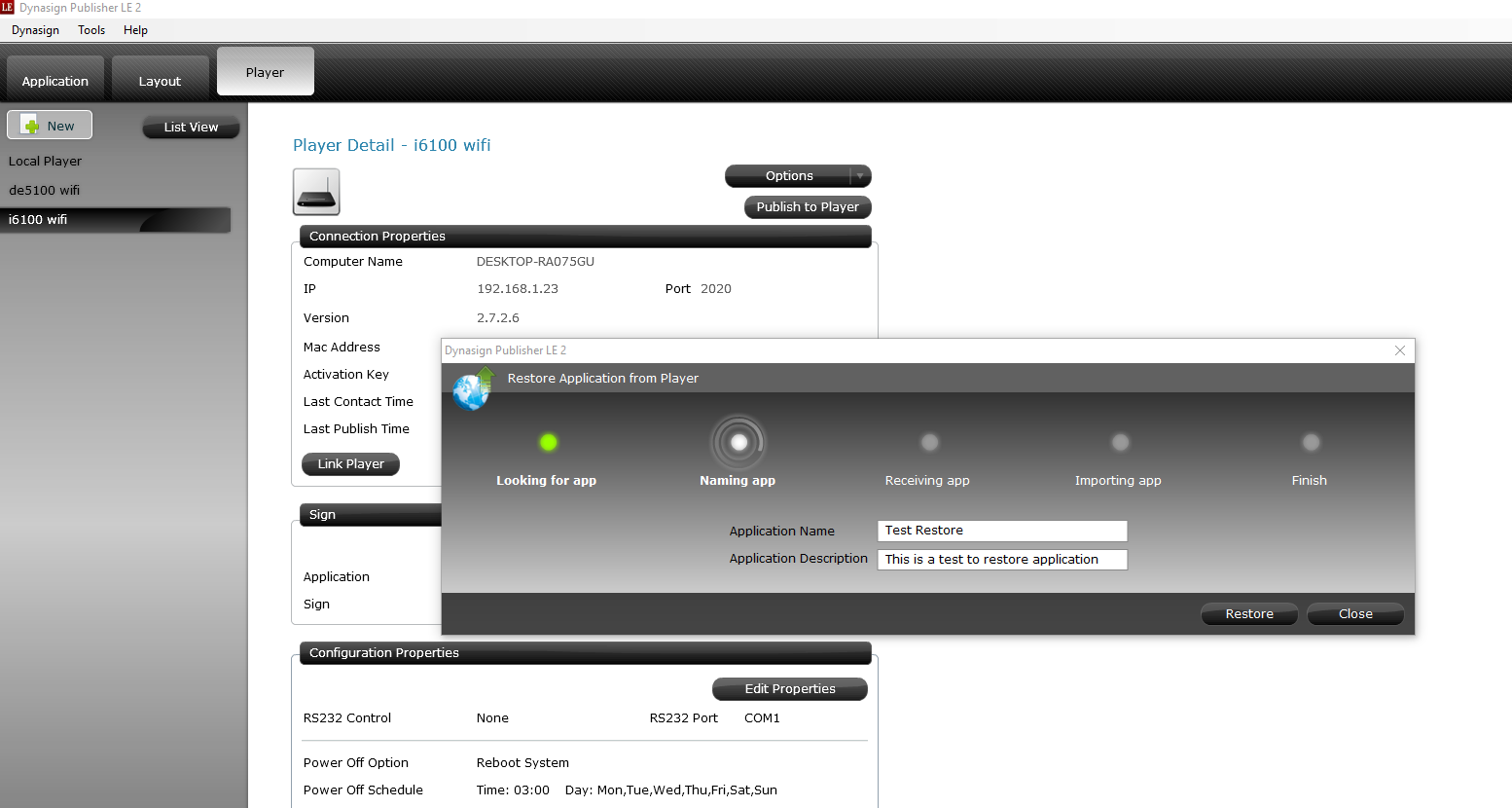The image size is (1512, 808).
Task: Click the Sign section header
Action: [371, 515]
